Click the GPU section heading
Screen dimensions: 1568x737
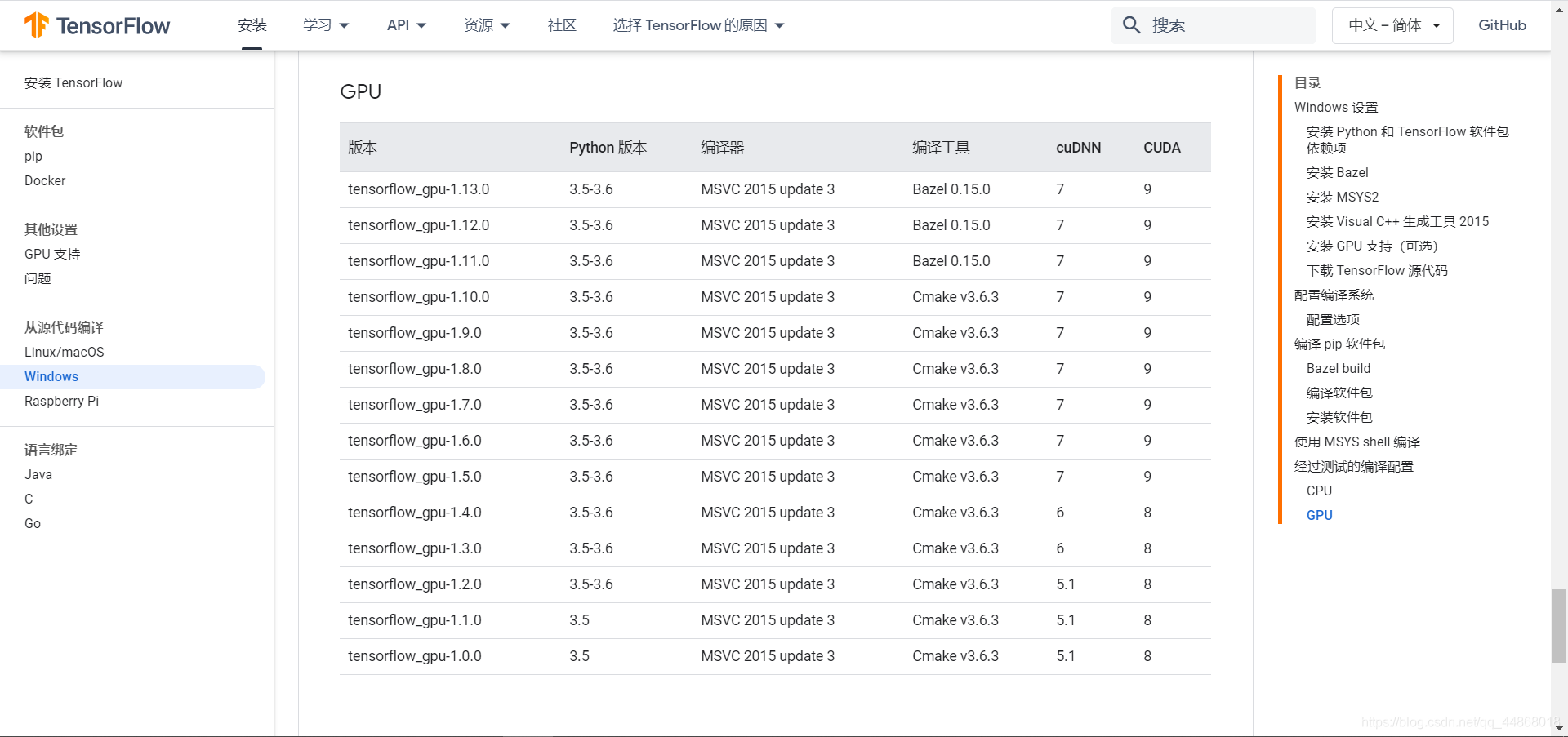pos(361,91)
